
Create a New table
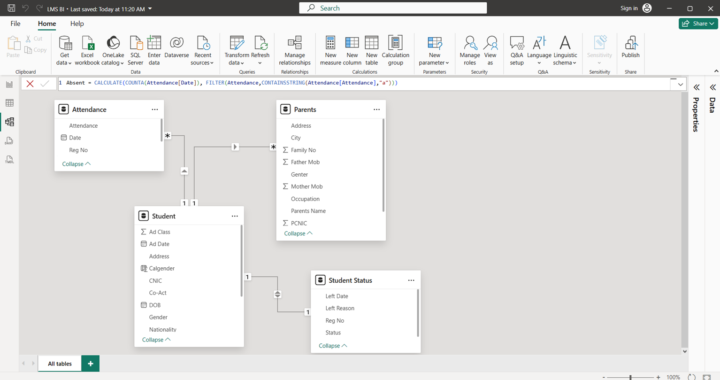pyautogui.click(x=371, y=50)
